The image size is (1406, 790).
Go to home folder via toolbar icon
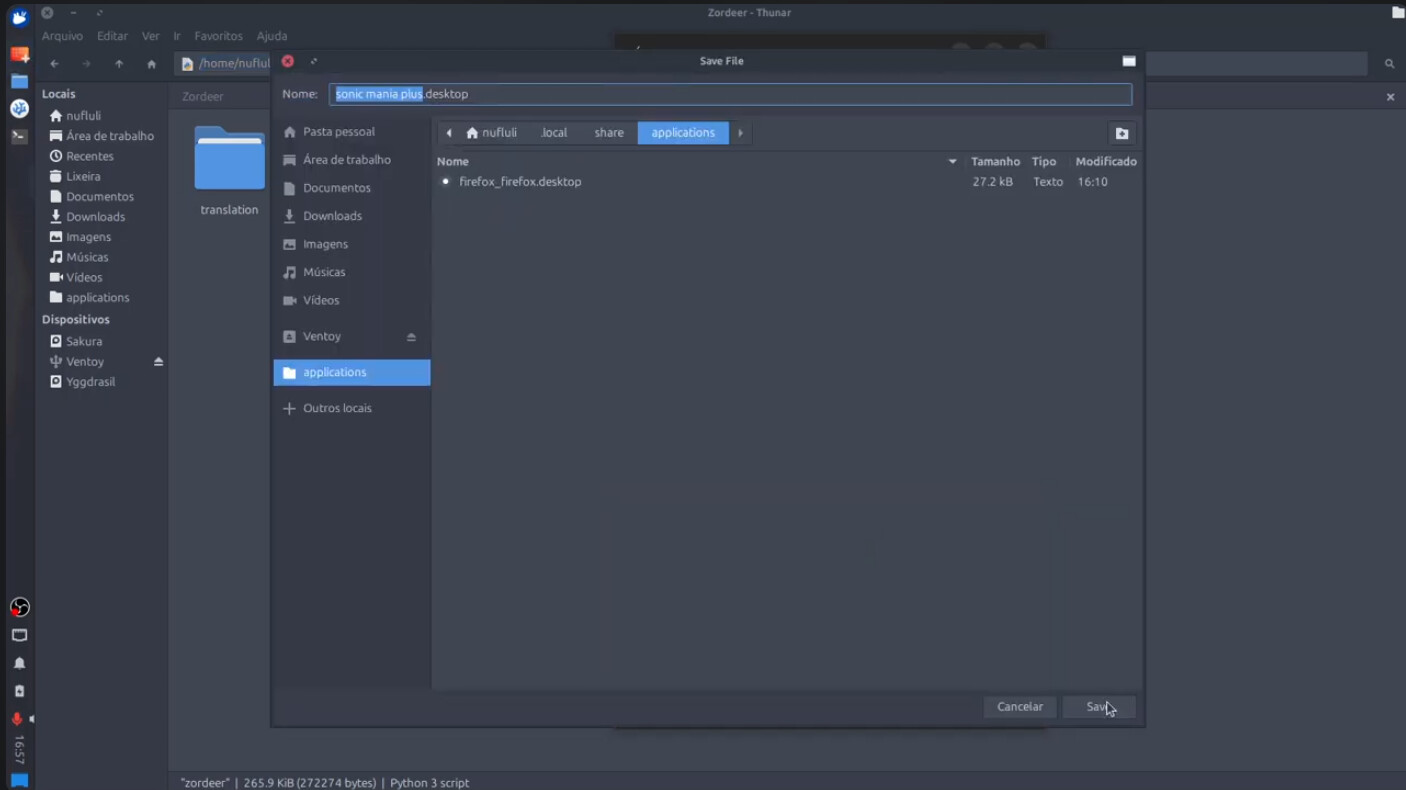[151, 64]
